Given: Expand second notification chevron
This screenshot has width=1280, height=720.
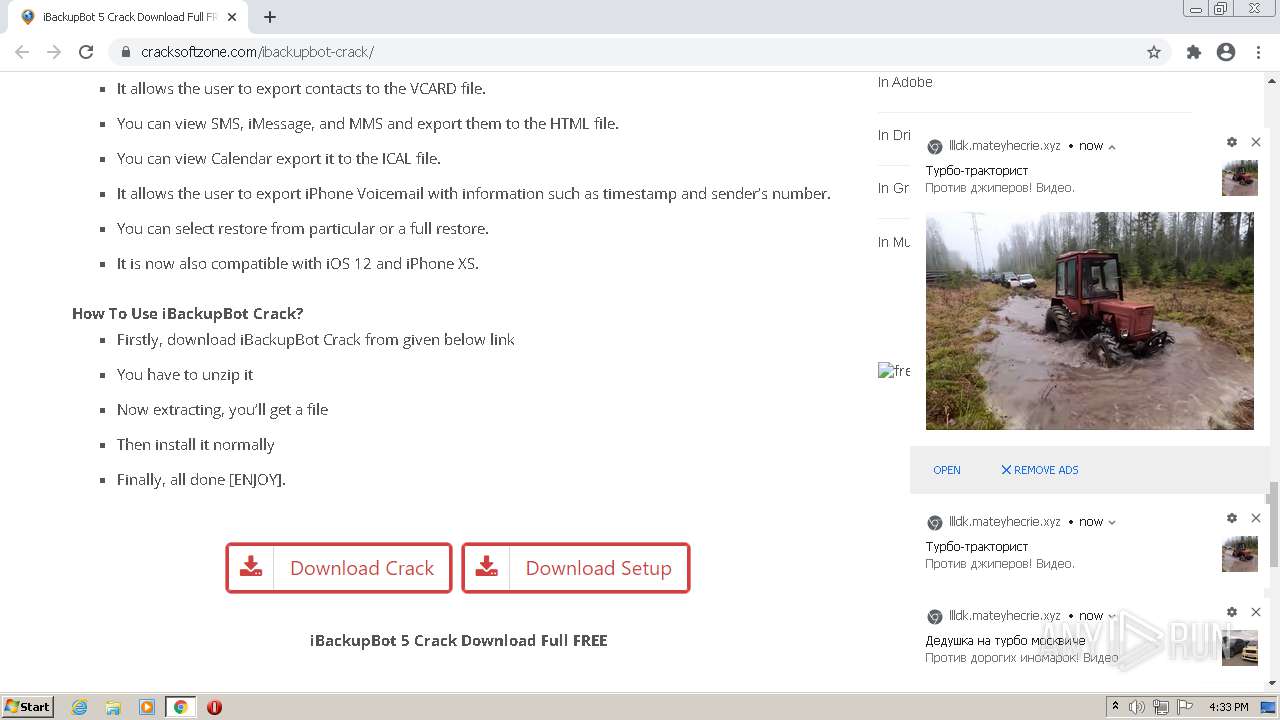Looking at the screenshot, I should (1112, 522).
